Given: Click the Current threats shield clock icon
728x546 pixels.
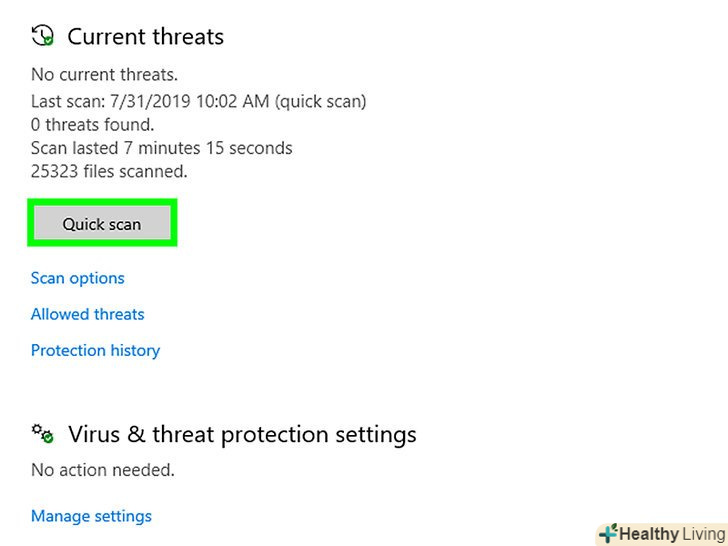Looking at the screenshot, I should pos(42,36).
